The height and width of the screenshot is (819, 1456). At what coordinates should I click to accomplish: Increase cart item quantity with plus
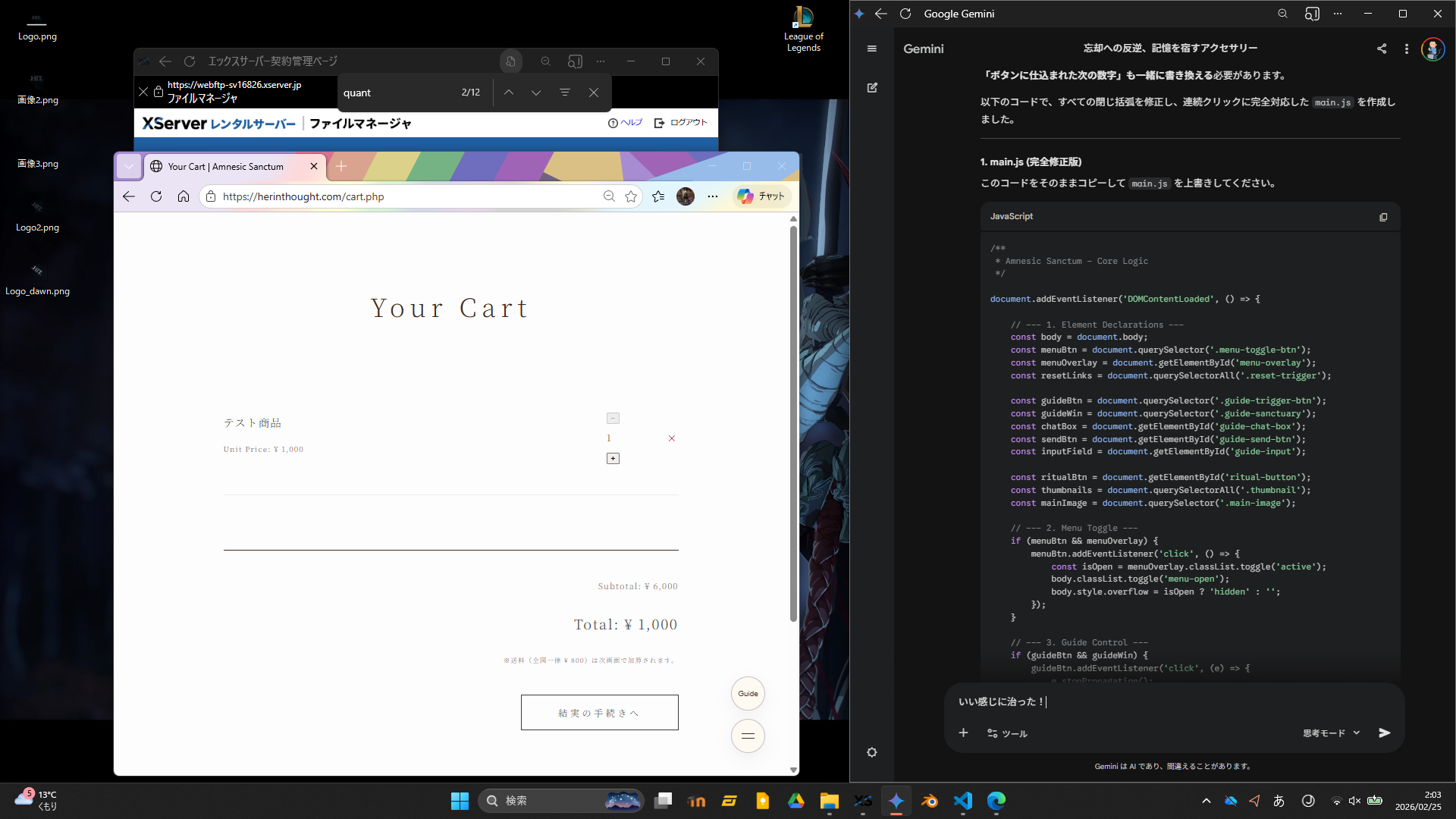[613, 459]
